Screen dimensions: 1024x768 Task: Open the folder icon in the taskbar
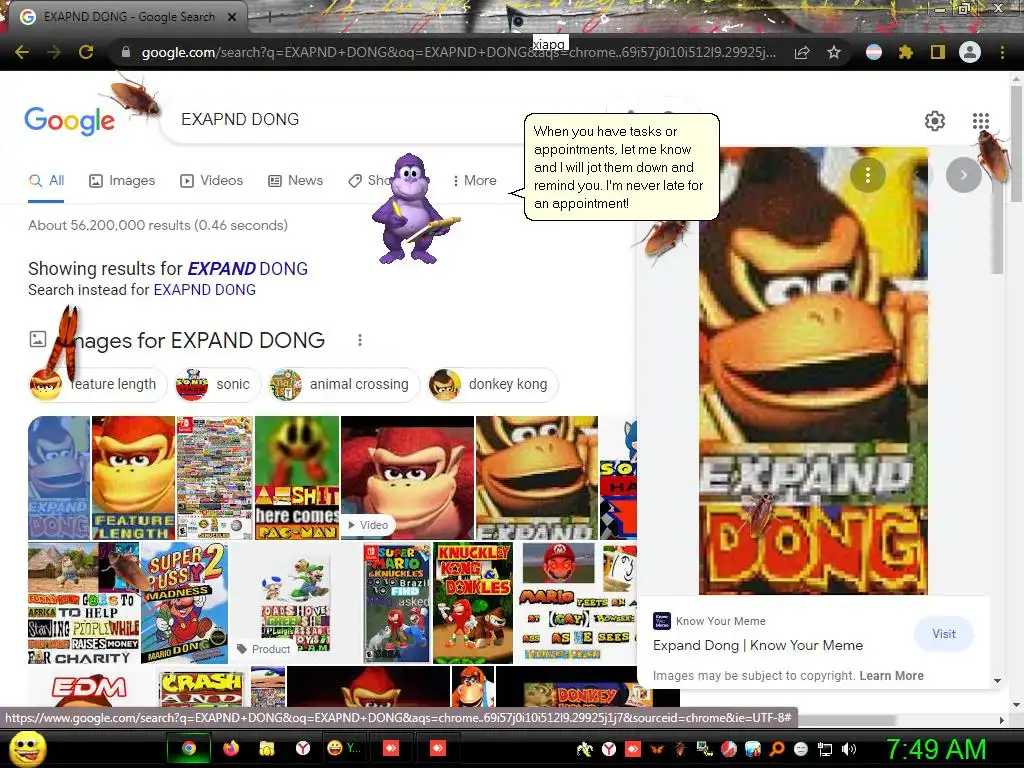(266, 748)
